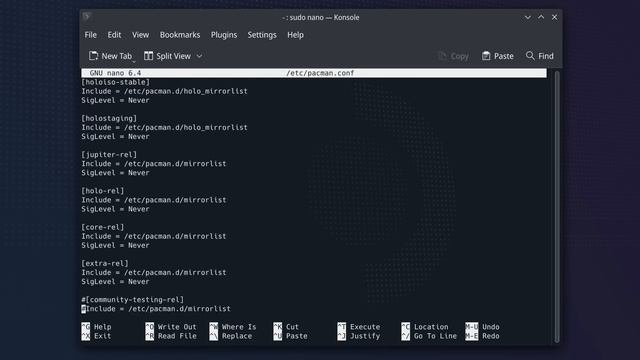This screenshot has height=360, width=640.
Task: Click the ^O Write Out shortcut
Action: pyautogui.click(x=171, y=327)
